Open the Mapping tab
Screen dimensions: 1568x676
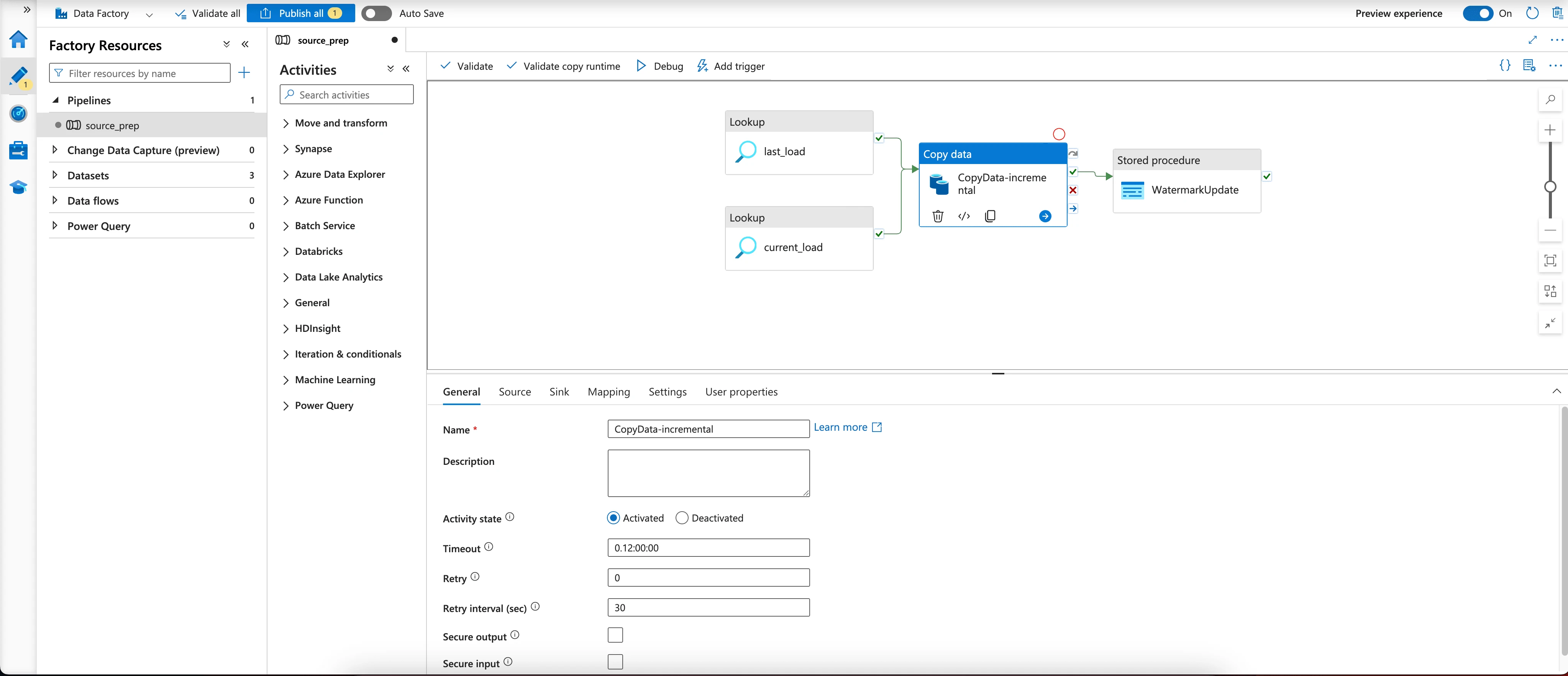coord(608,392)
